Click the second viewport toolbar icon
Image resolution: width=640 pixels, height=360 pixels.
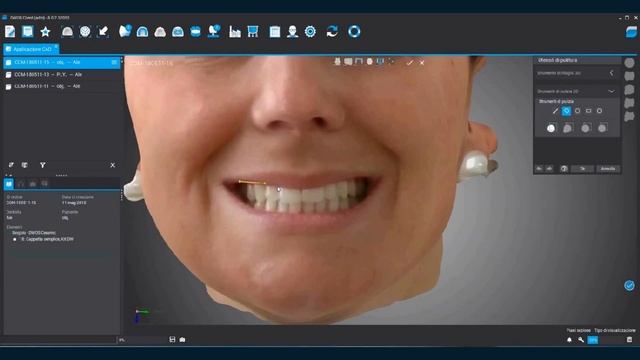(x=348, y=62)
